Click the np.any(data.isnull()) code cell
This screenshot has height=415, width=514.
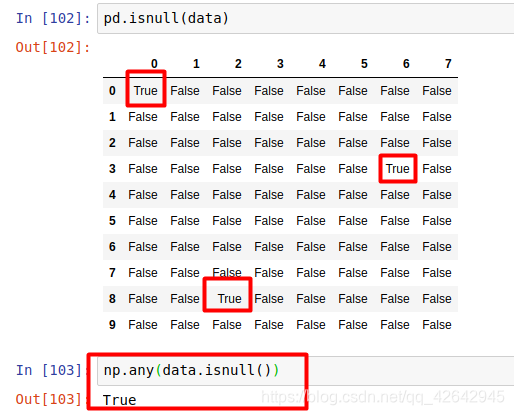tap(306, 371)
